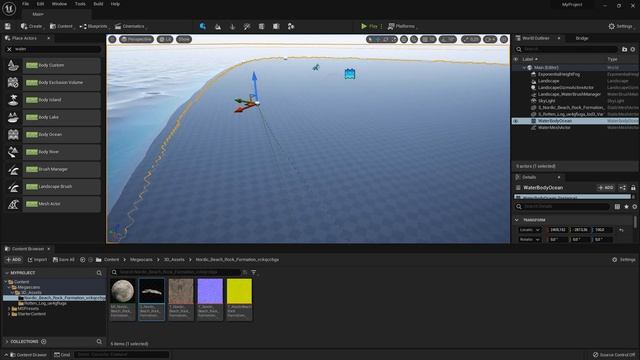Switch to Fracture mode icon
This screenshot has width=640, height=360.
click(276, 27)
